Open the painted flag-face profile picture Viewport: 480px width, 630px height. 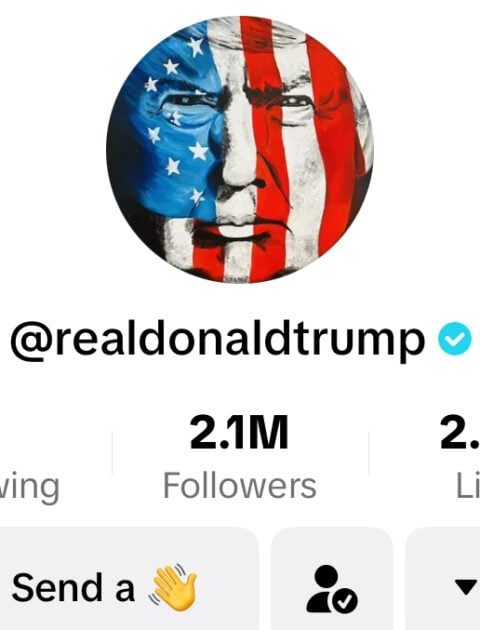(x=240, y=149)
